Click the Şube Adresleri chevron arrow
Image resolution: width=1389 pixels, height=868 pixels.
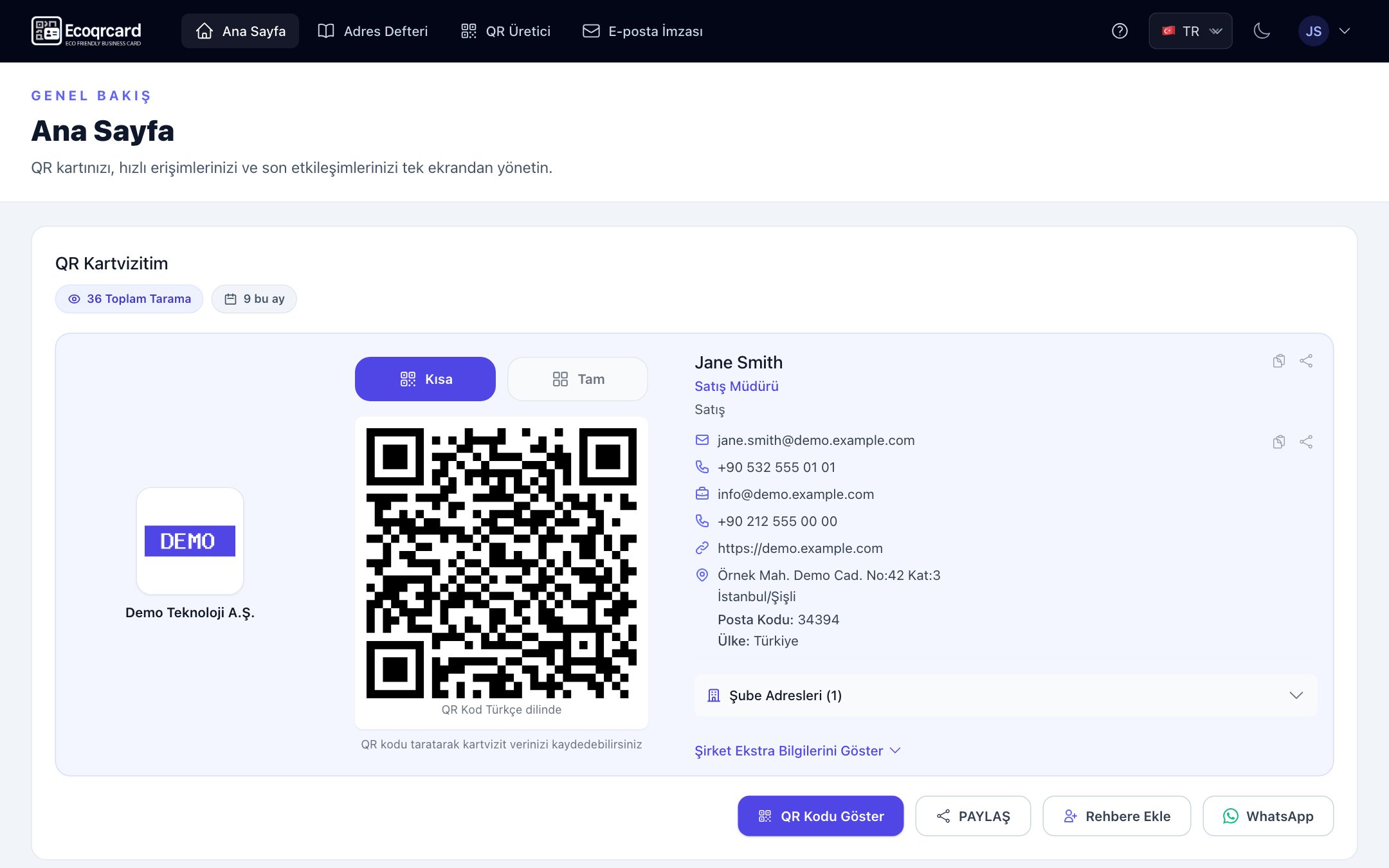(x=1296, y=696)
